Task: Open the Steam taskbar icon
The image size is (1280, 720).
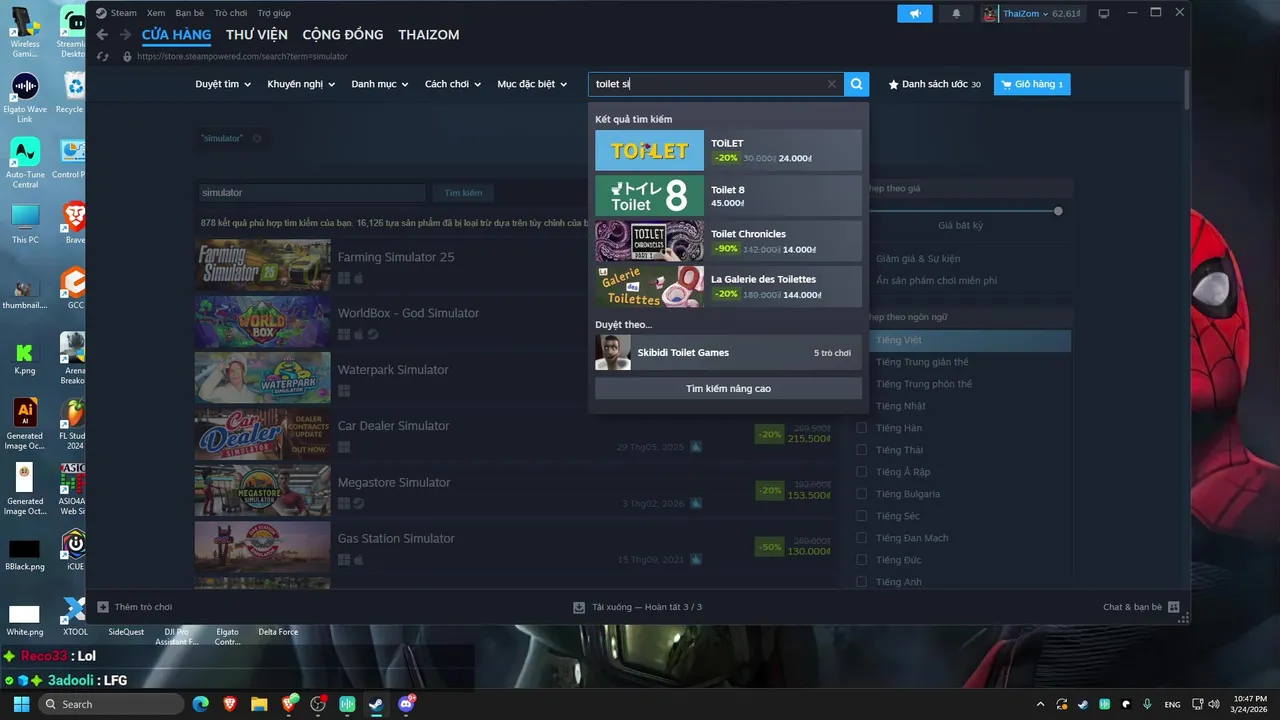Action: click(x=376, y=704)
